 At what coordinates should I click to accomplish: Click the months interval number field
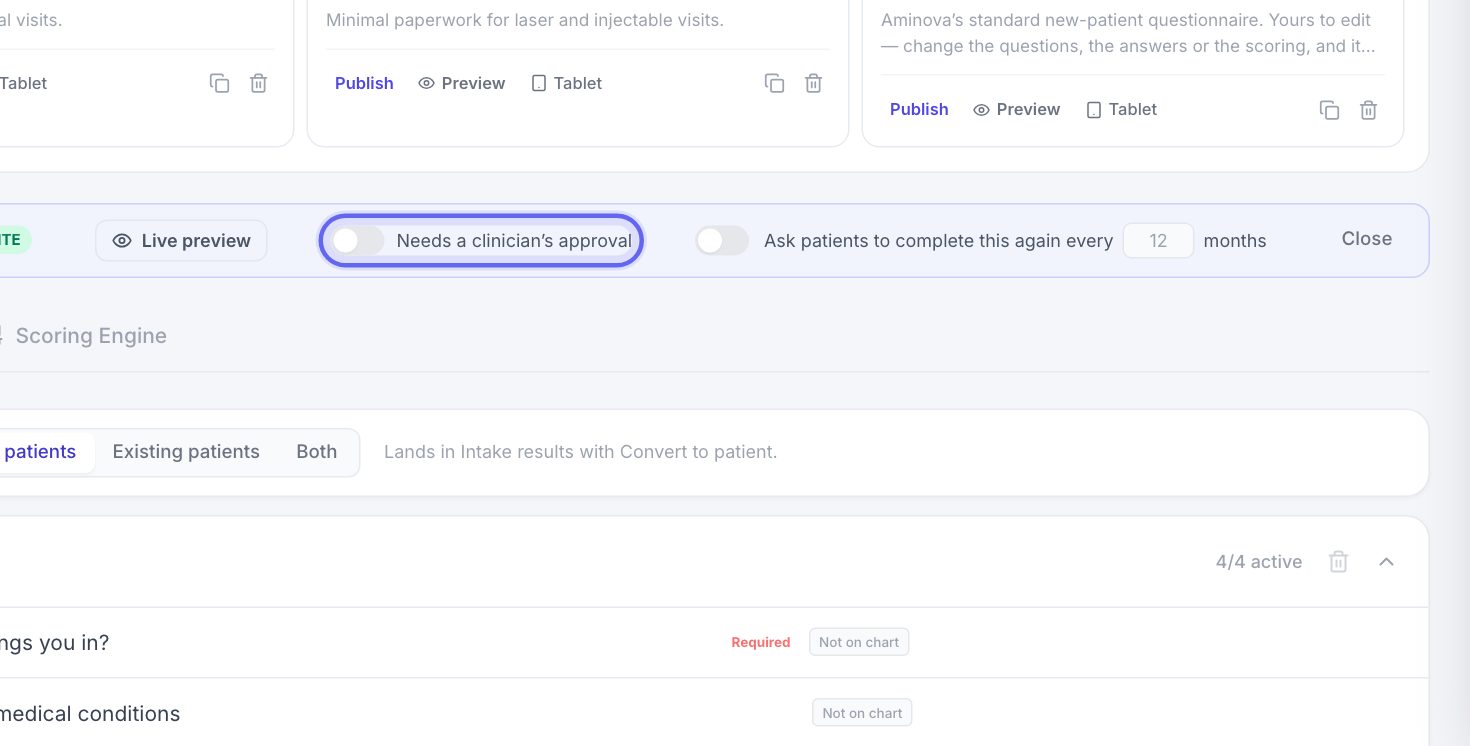pos(1158,241)
